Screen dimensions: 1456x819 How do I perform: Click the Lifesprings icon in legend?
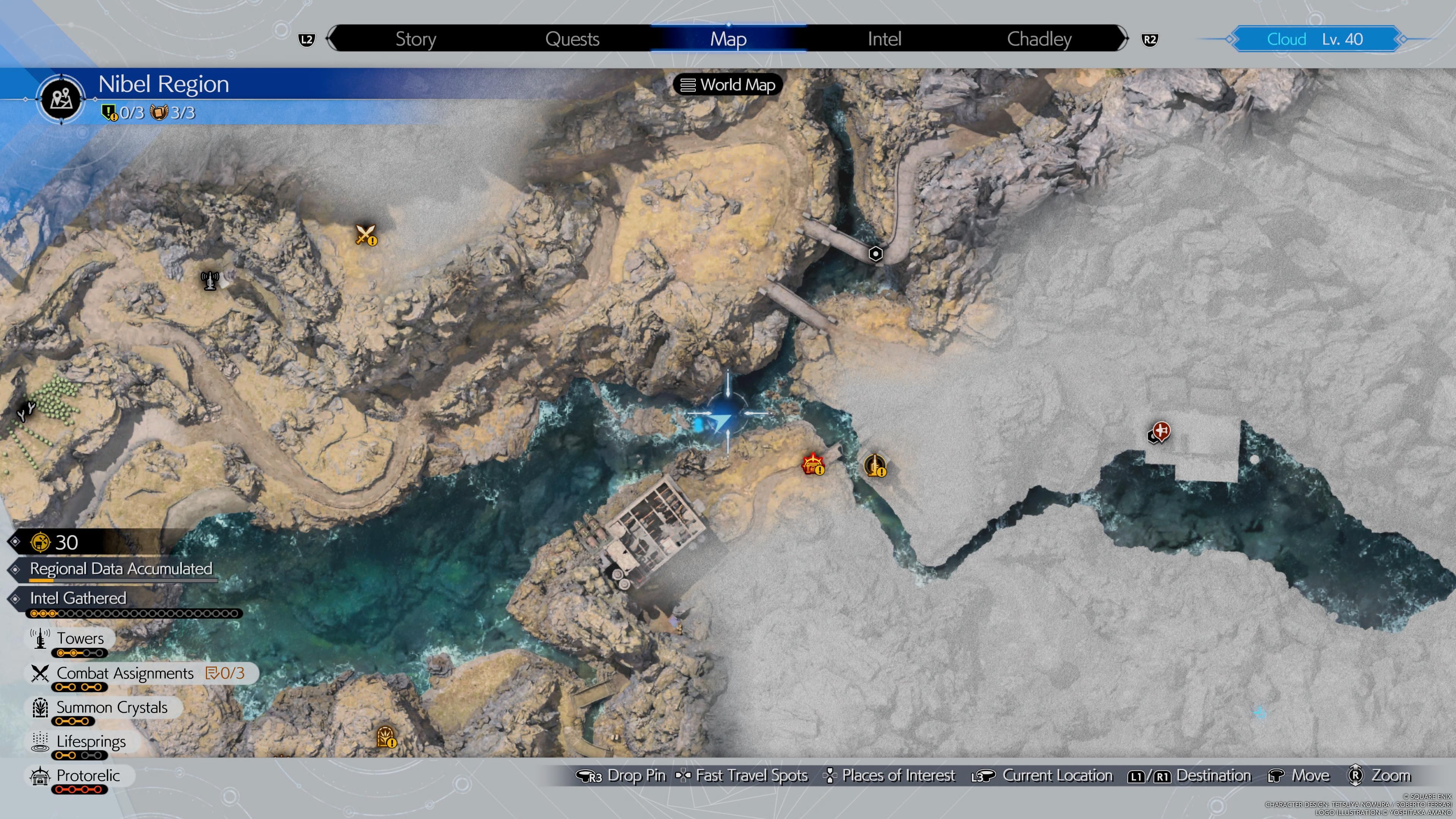click(38, 741)
